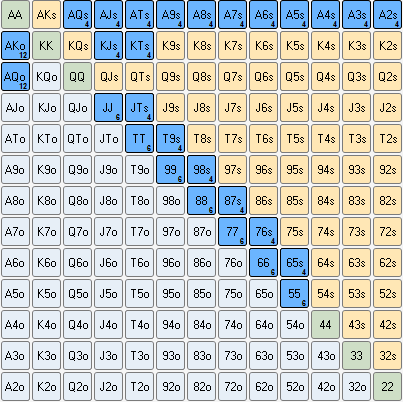Deselect the KTs suited cell
The height and width of the screenshot is (402, 403).
pyautogui.click(x=139, y=46)
